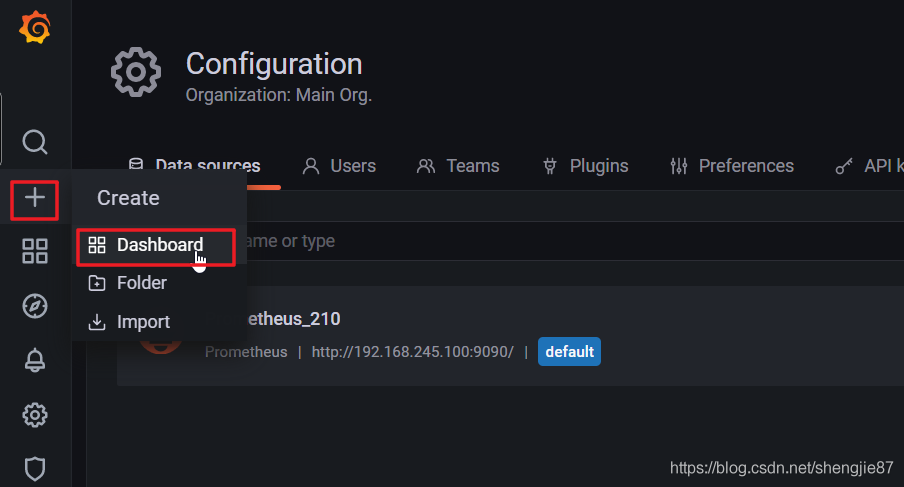Open the Plugins tab
The width and height of the screenshot is (904, 487).
click(585, 166)
